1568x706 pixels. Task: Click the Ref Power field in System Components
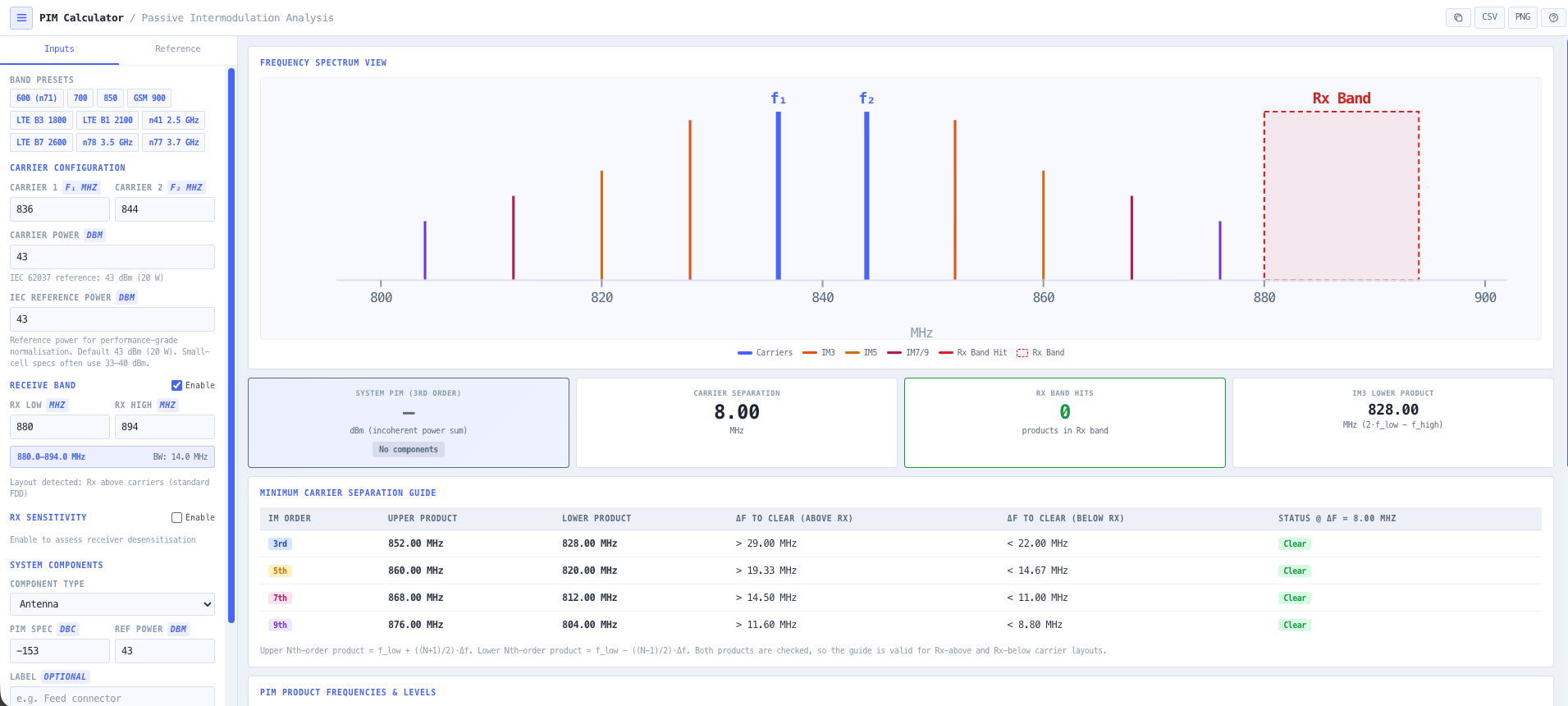tap(165, 651)
